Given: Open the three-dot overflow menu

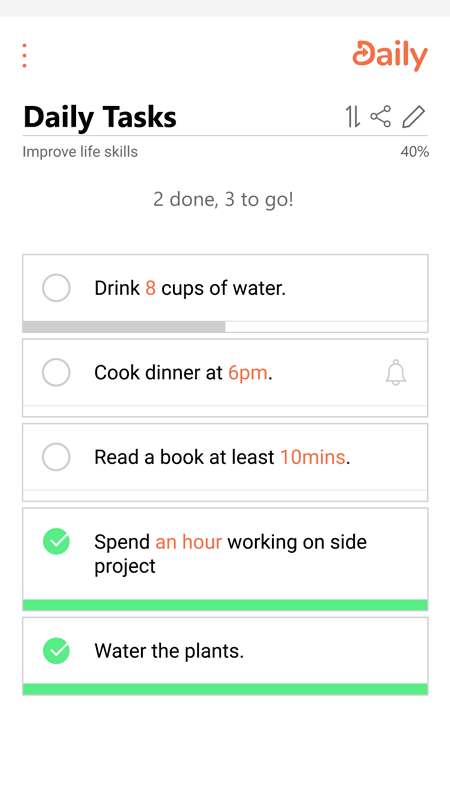Looking at the screenshot, I should [x=24, y=56].
